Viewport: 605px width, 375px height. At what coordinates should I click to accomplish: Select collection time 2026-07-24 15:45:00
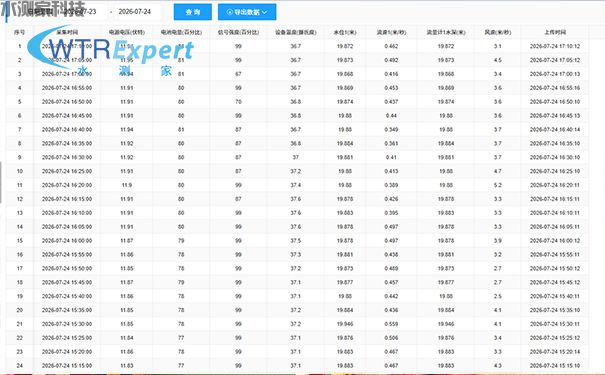67,282
